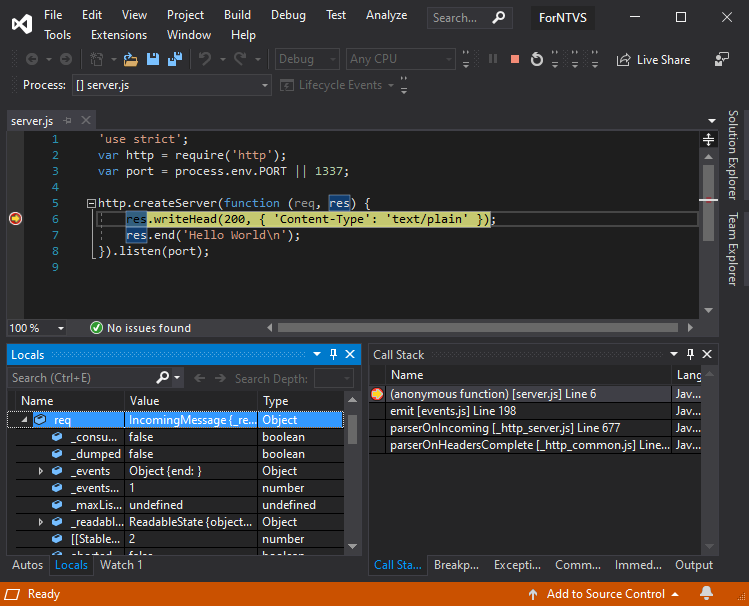Close the Locals panel
749x606 pixels.
click(350, 354)
